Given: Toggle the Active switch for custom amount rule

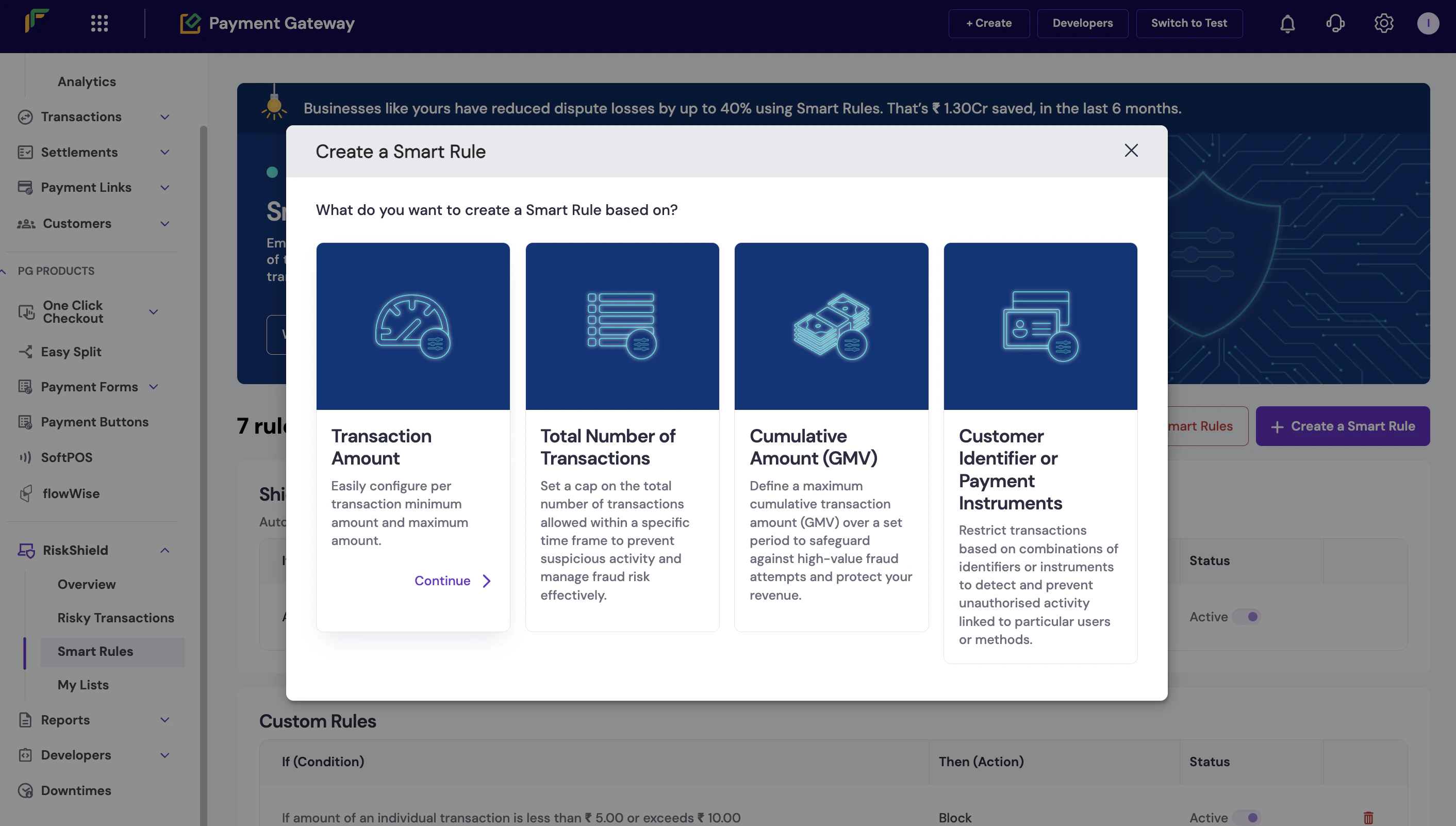Looking at the screenshot, I should pos(1247,817).
